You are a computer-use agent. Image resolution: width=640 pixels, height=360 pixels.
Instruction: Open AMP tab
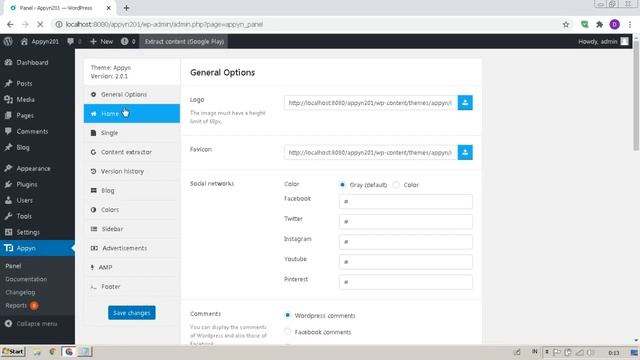pos(132,267)
